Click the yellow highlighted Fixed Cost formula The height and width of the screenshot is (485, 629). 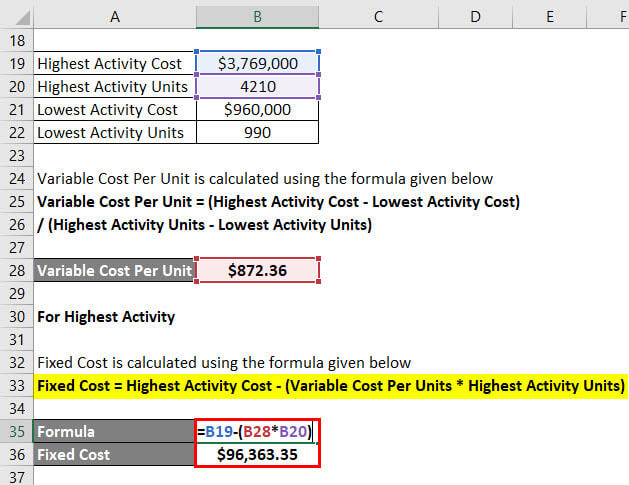tap(331, 386)
